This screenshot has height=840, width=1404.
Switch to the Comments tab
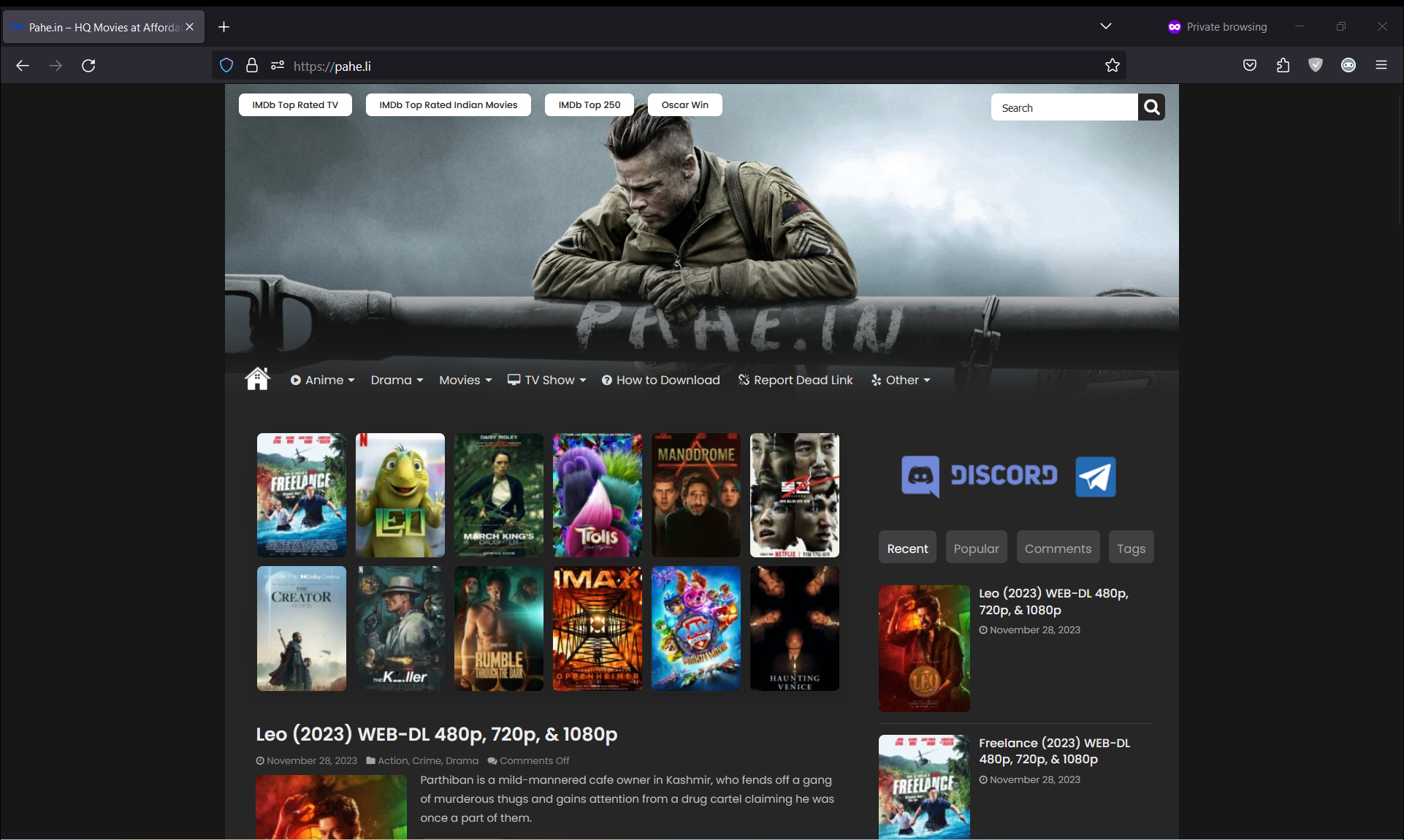pyautogui.click(x=1057, y=548)
